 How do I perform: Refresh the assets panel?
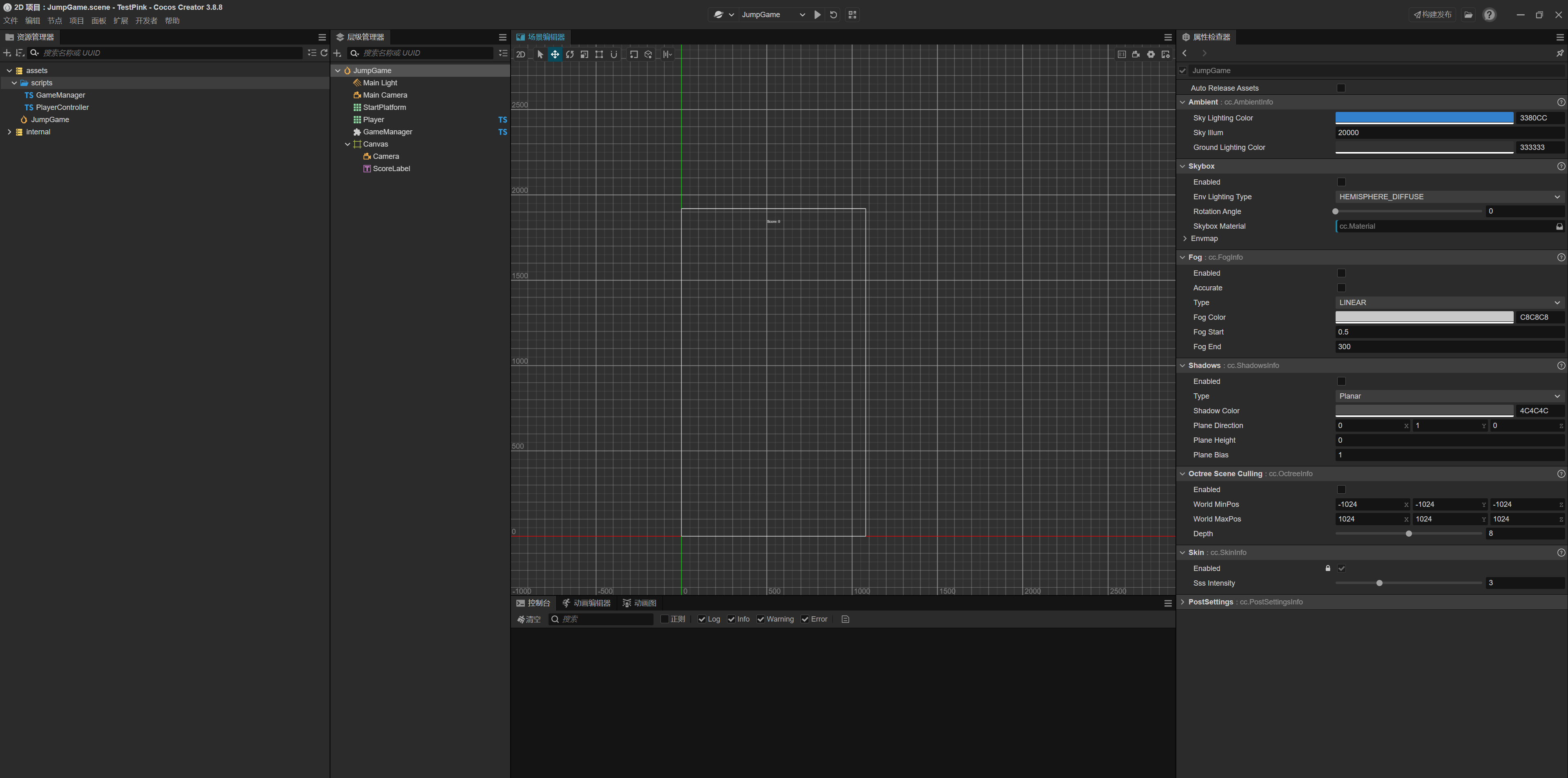click(324, 53)
